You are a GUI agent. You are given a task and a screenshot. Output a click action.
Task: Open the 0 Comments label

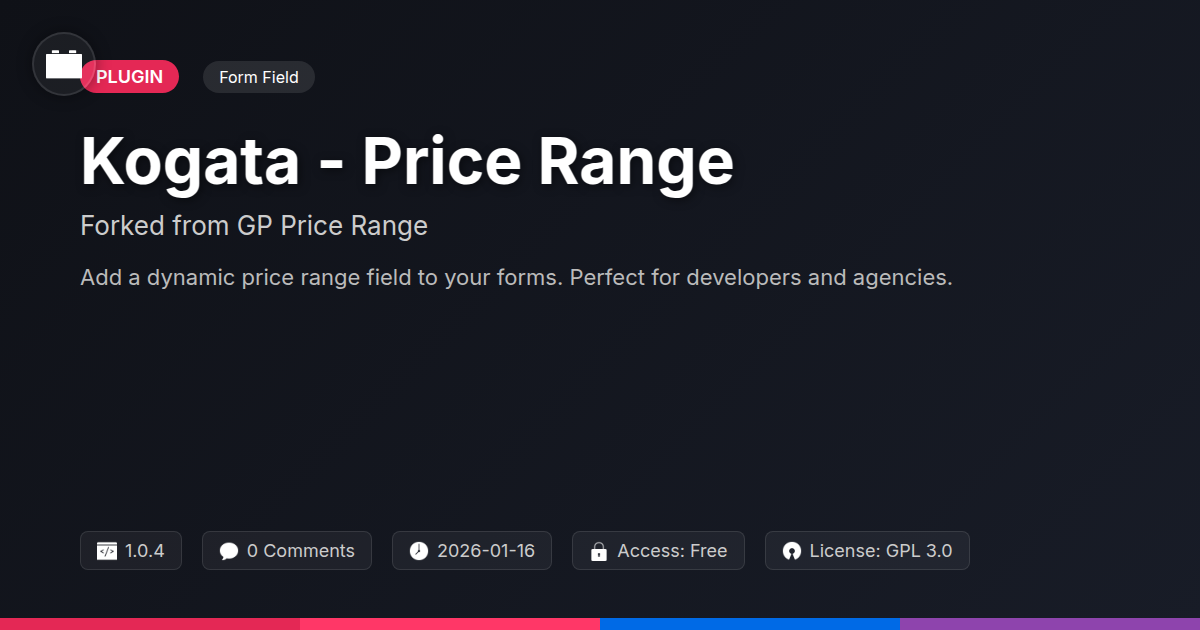[300, 551]
